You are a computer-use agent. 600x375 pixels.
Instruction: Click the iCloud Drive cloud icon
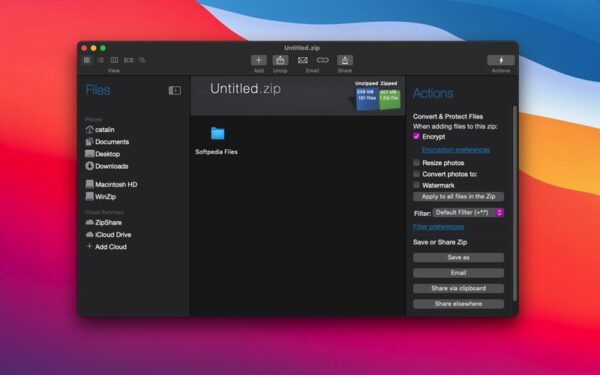click(90, 234)
